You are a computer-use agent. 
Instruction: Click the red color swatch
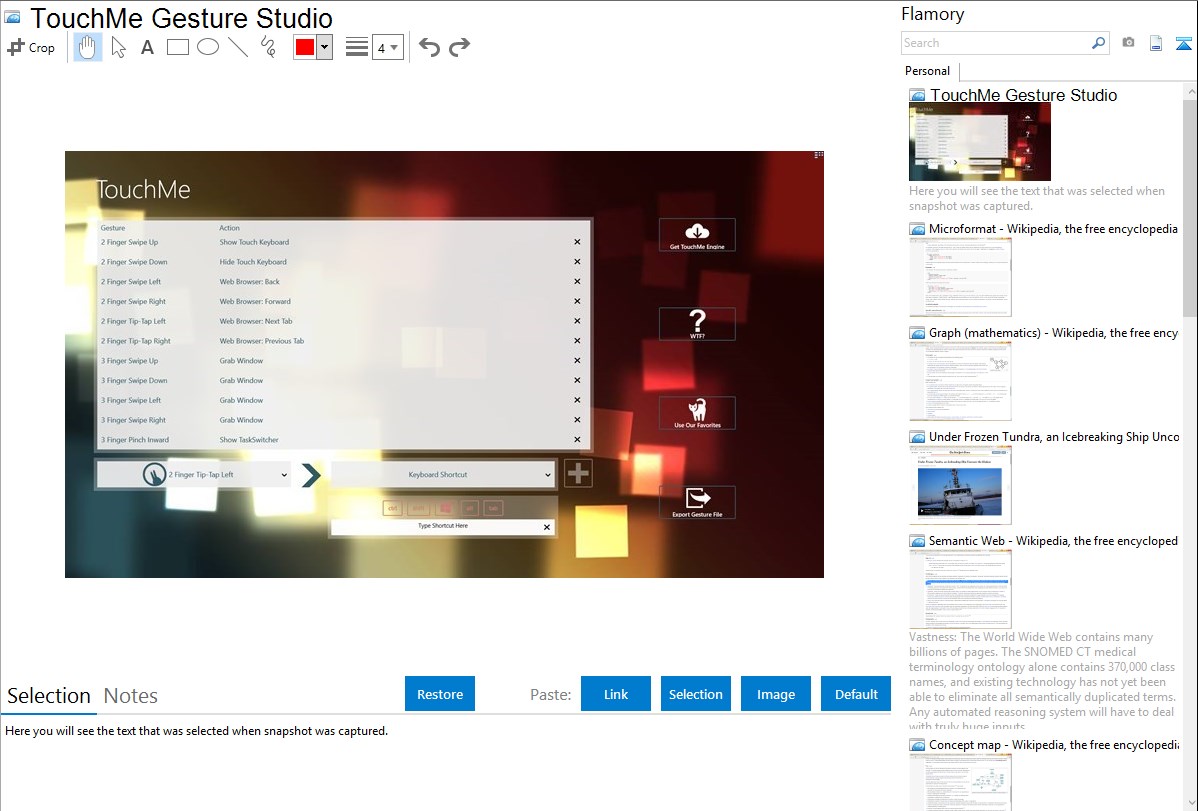pyautogui.click(x=305, y=47)
